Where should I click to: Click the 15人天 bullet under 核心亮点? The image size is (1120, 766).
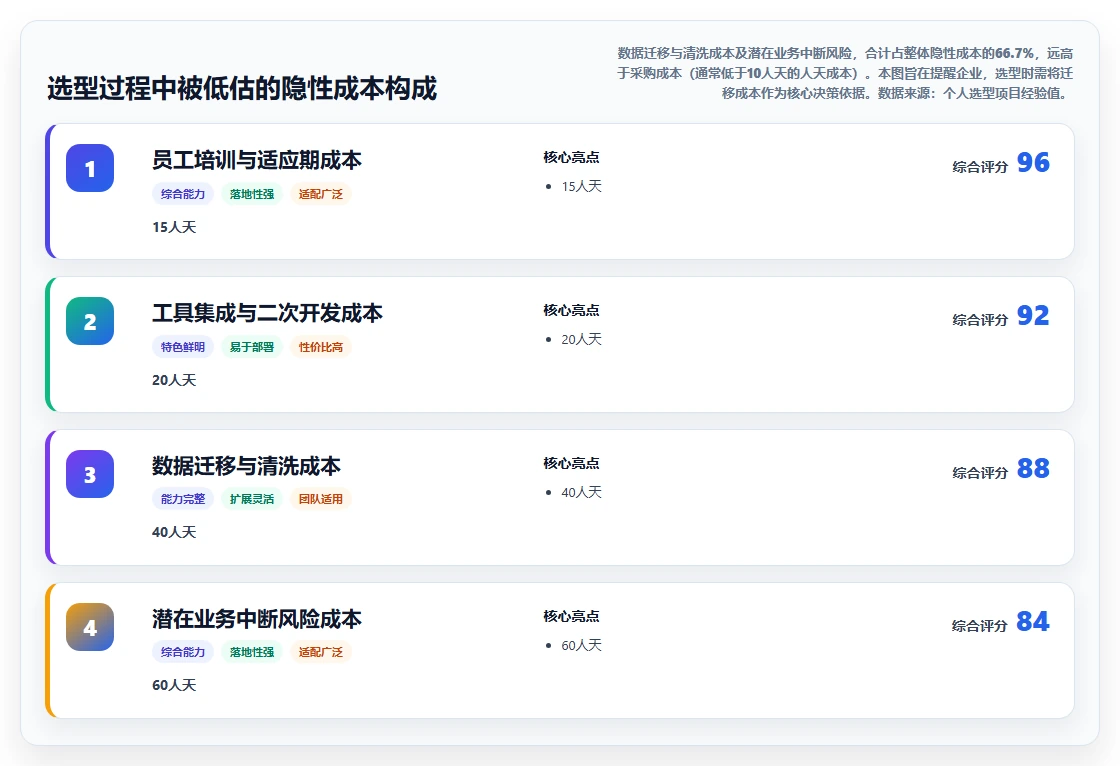tap(581, 186)
